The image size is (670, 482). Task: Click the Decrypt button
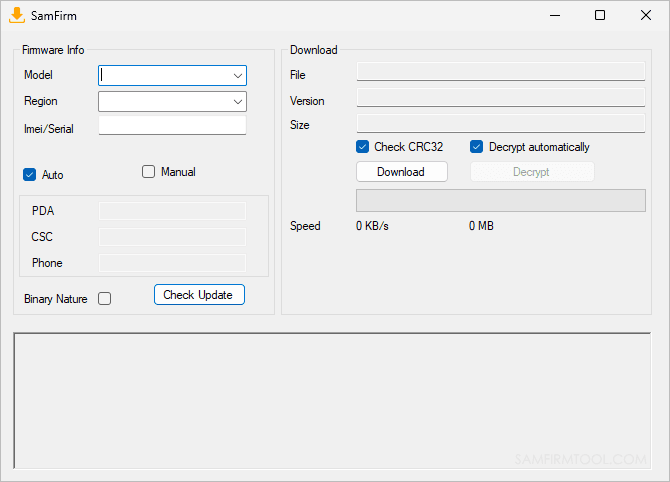(532, 172)
